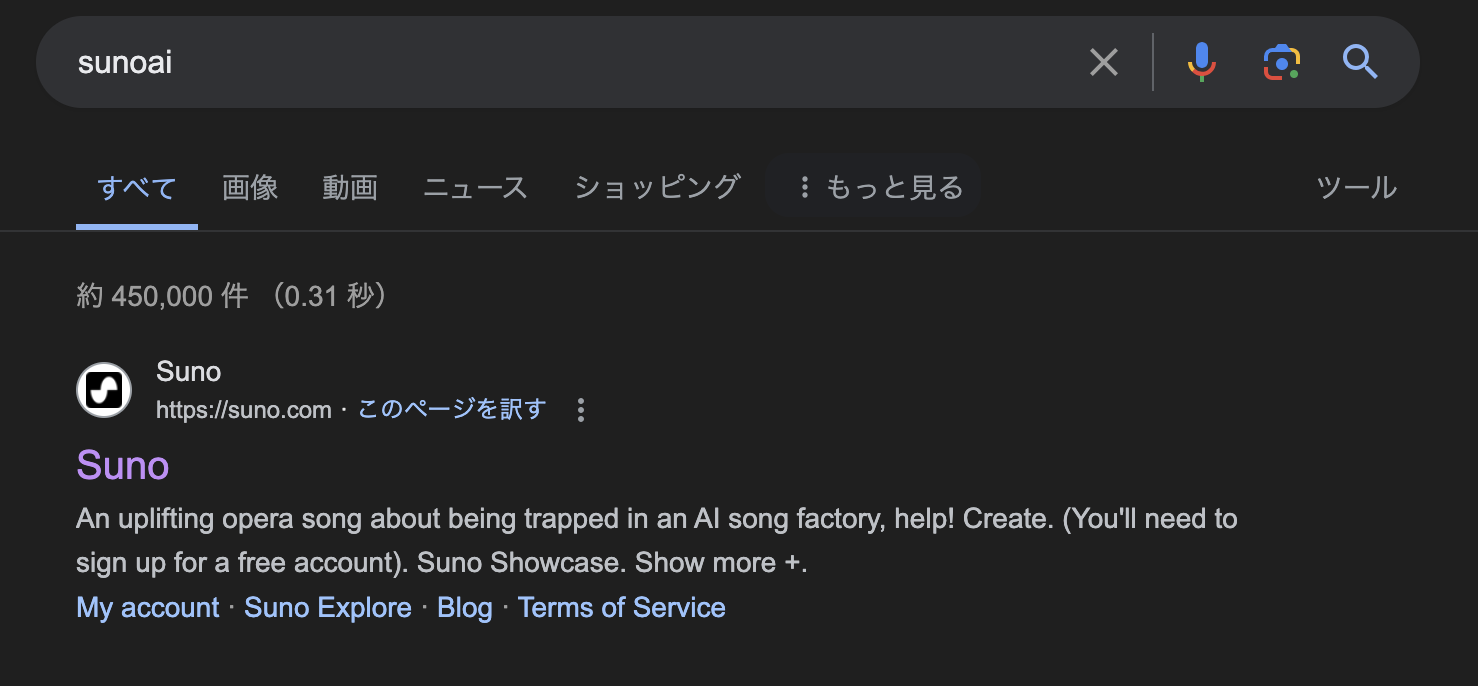Open the My account sitelink
The height and width of the screenshot is (686, 1478).
[148, 608]
